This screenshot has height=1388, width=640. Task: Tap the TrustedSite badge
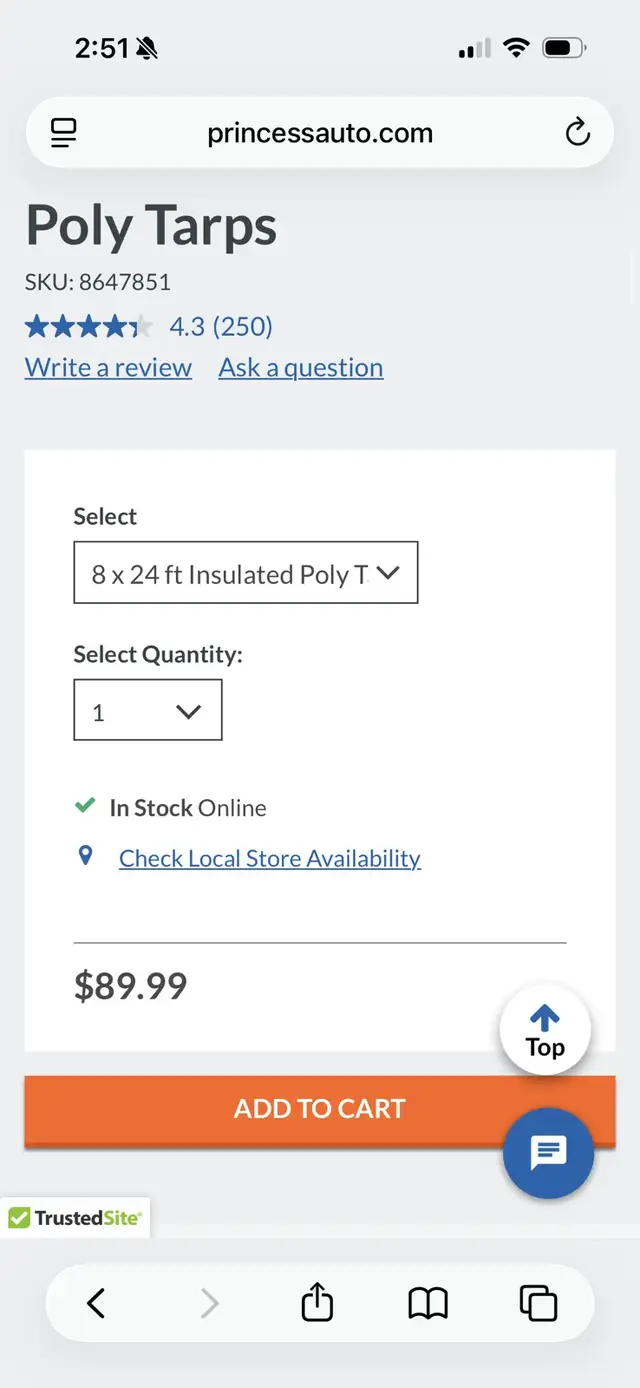click(x=75, y=1217)
